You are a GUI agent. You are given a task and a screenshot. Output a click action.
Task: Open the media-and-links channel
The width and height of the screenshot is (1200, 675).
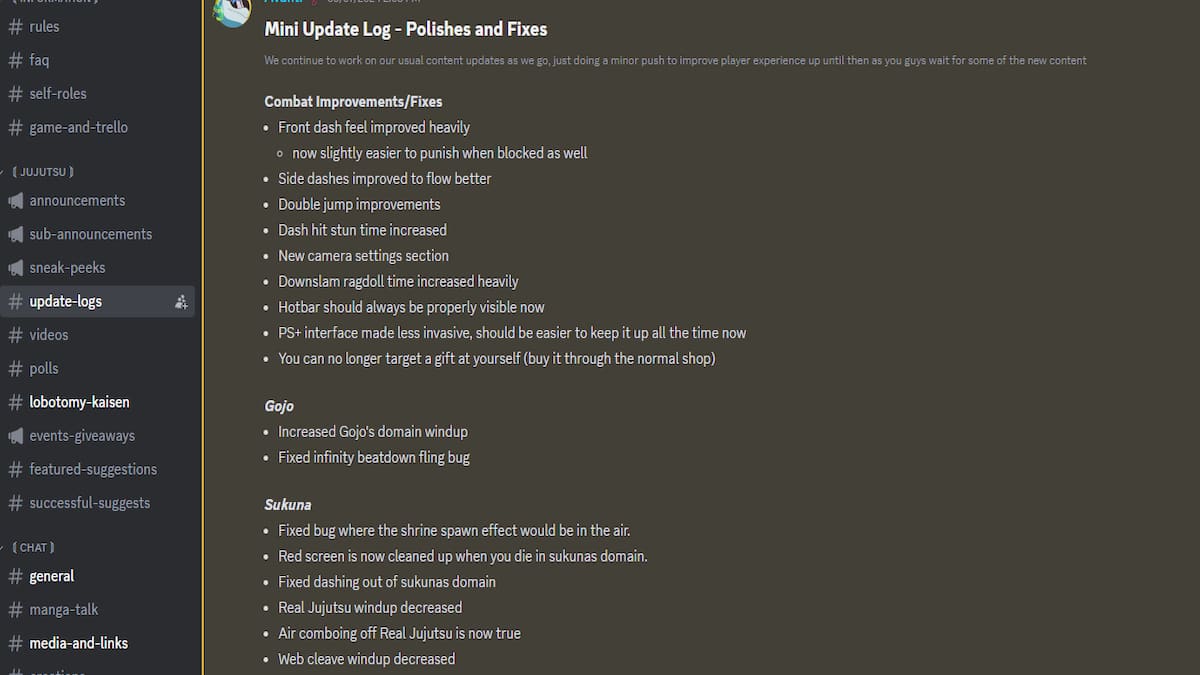tap(78, 643)
